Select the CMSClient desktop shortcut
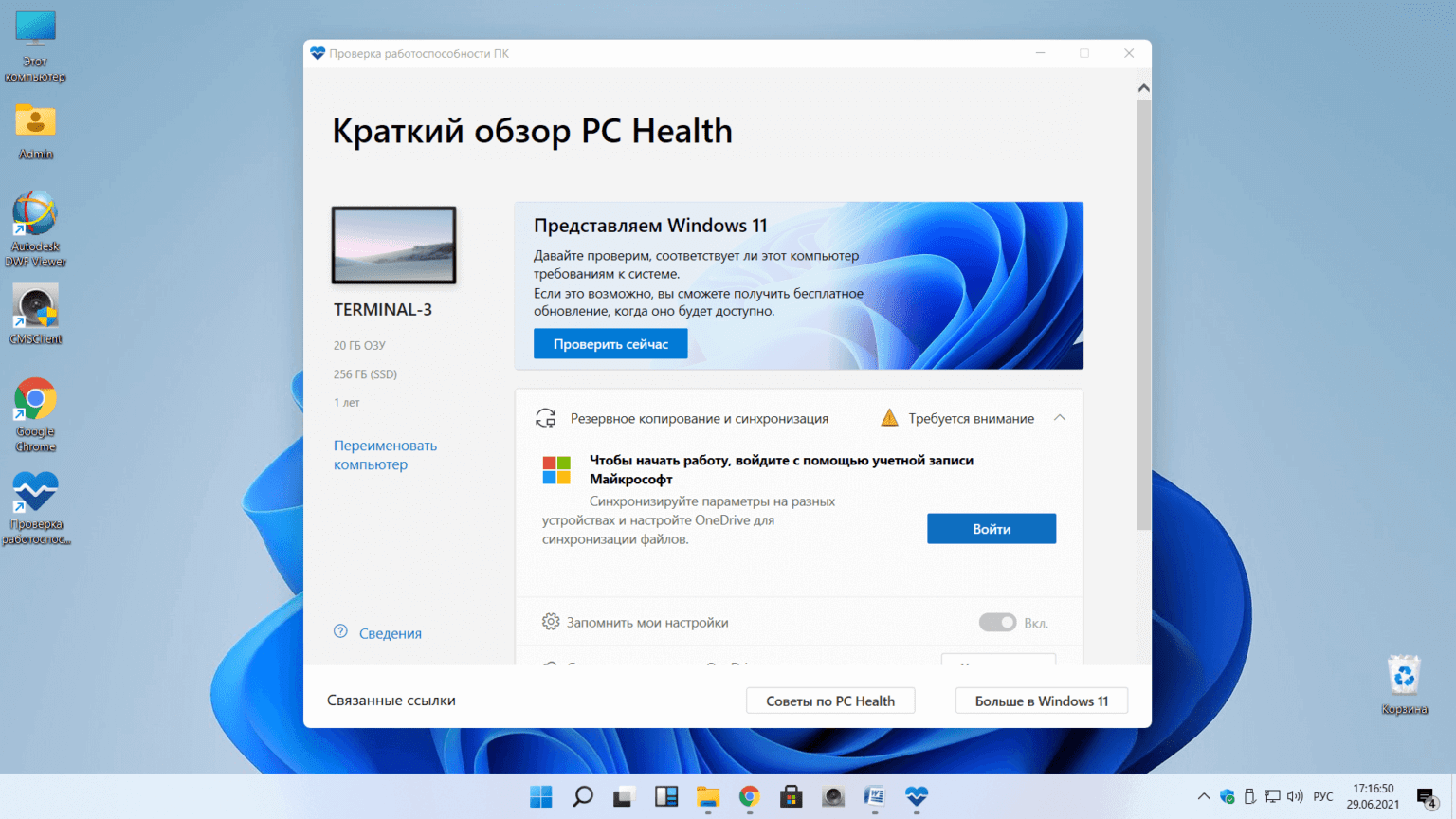This screenshot has width=1456, height=819. point(35,314)
